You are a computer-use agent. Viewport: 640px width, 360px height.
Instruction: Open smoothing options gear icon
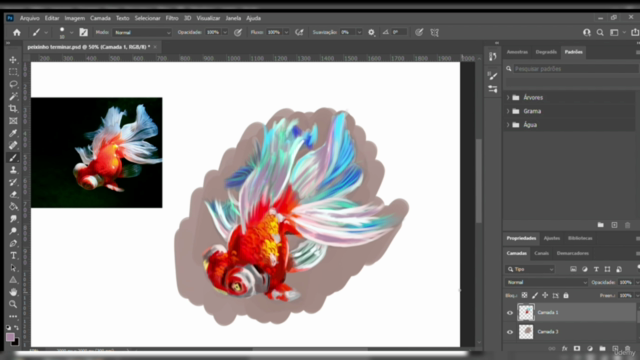click(x=371, y=32)
